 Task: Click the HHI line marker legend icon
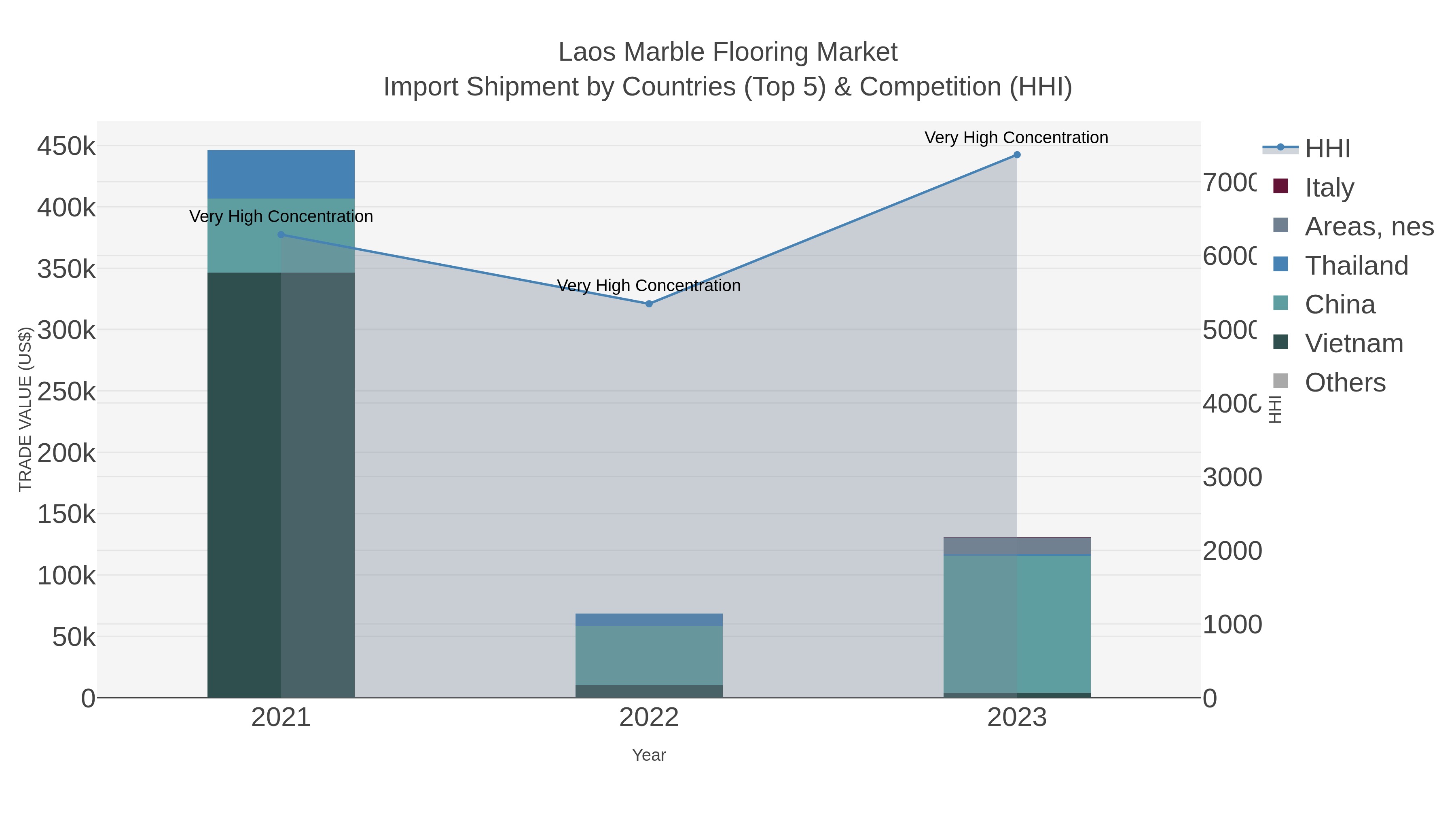1281,148
